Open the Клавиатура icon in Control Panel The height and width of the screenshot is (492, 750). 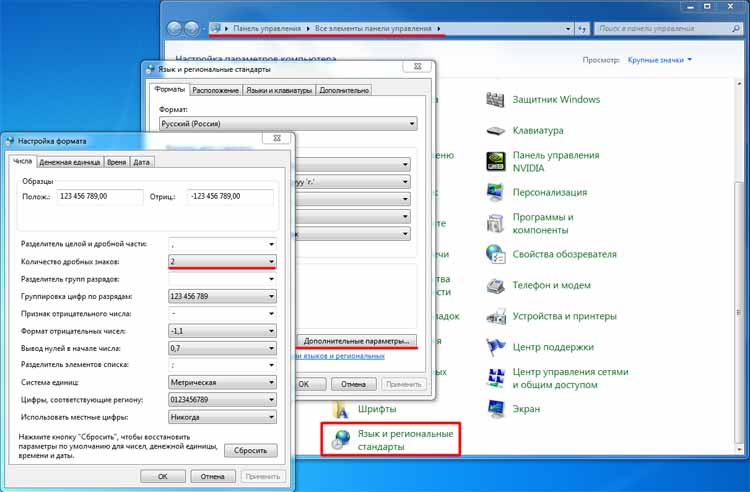click(495, 131)
